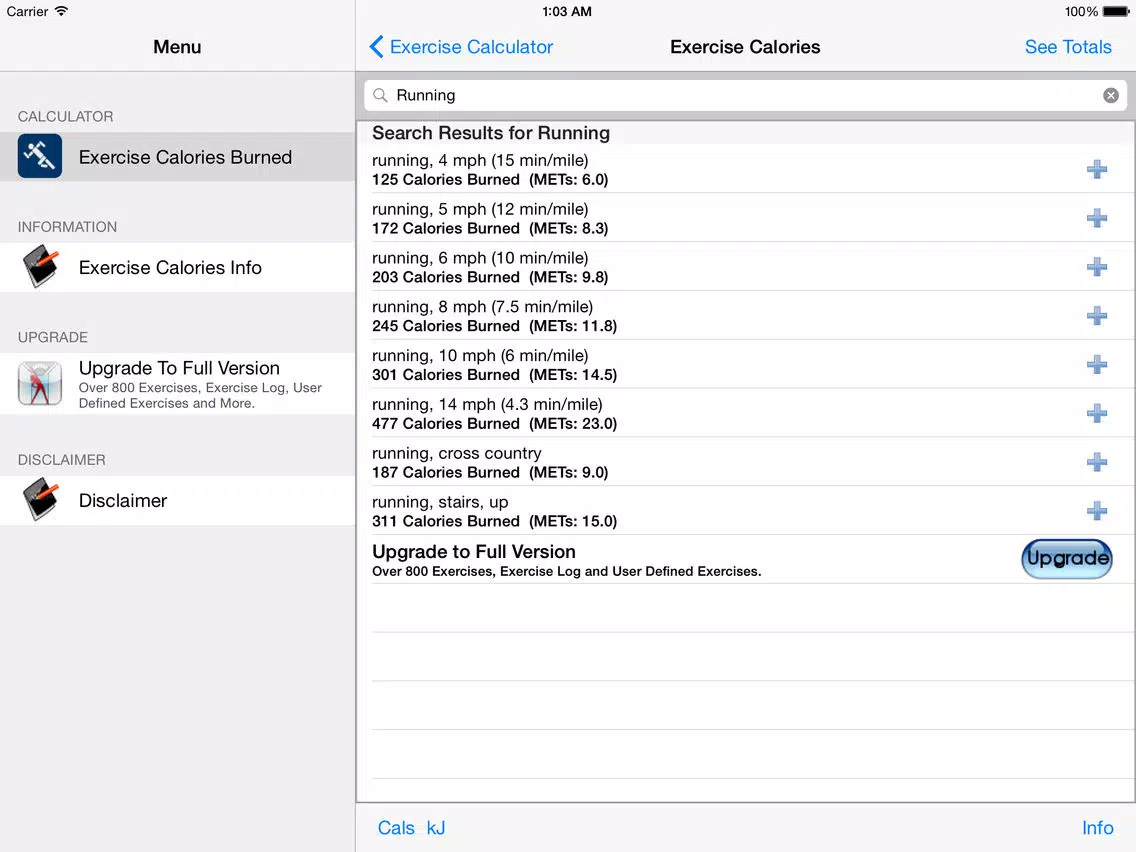Image resolution: width=1136 pixels, height=852 pixels.
Task: Open the Info button in bottom bar
Action: 1097,828
